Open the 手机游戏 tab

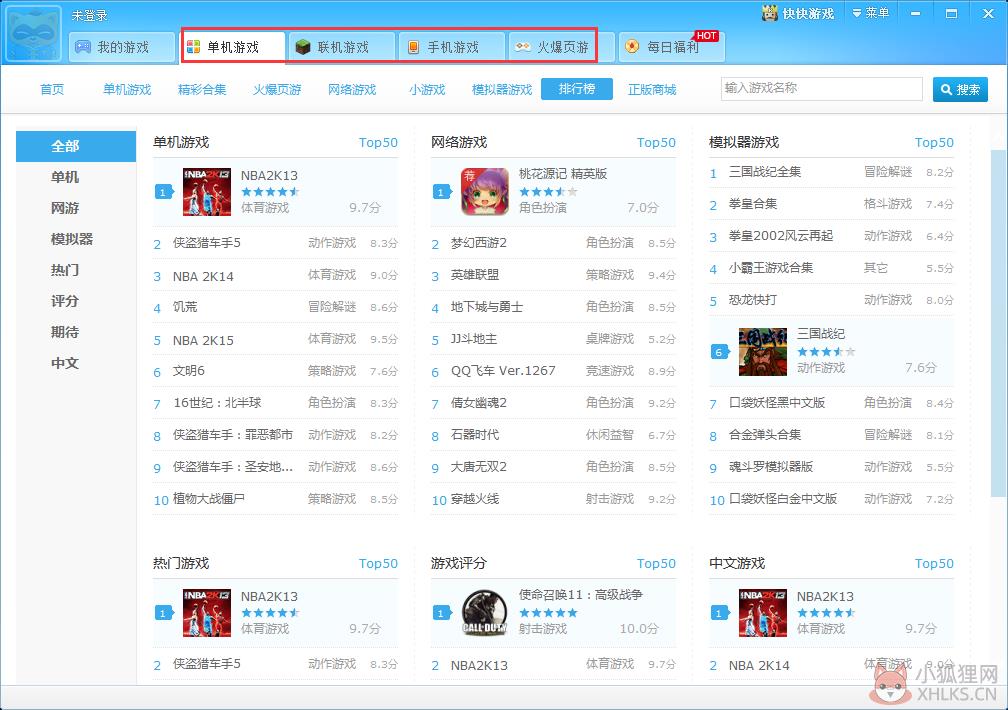tap(452, 47)
